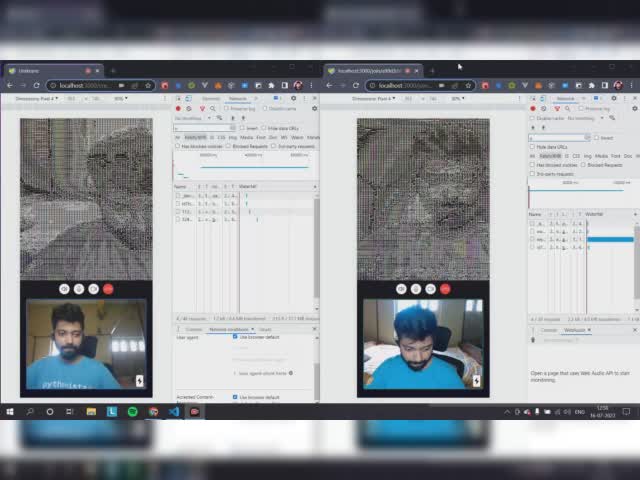Open network conditions icon in right DevTools
This screenshot has width=640, height=480.
pos(612,118)
